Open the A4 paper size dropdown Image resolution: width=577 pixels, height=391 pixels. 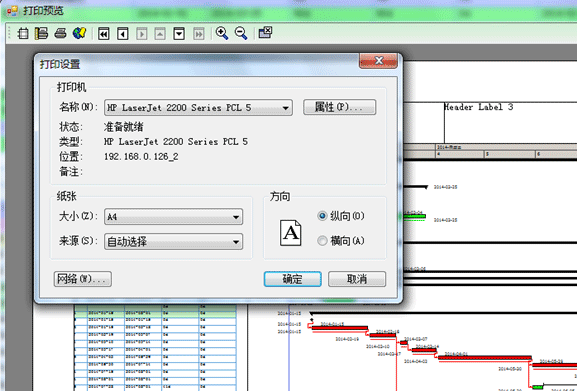click(x=173, y=217)
